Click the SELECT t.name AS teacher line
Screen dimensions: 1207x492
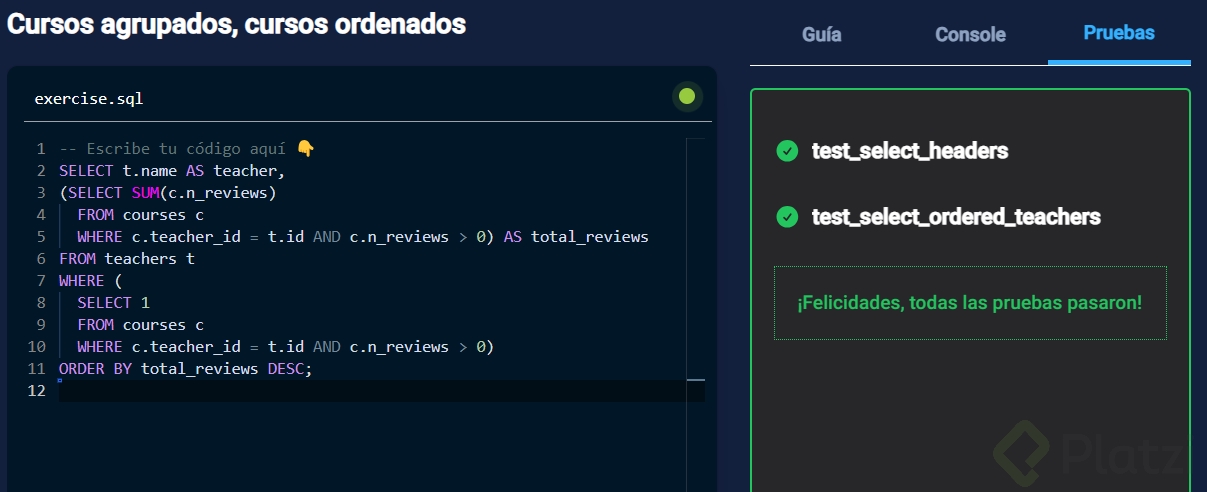pos(172,171)
